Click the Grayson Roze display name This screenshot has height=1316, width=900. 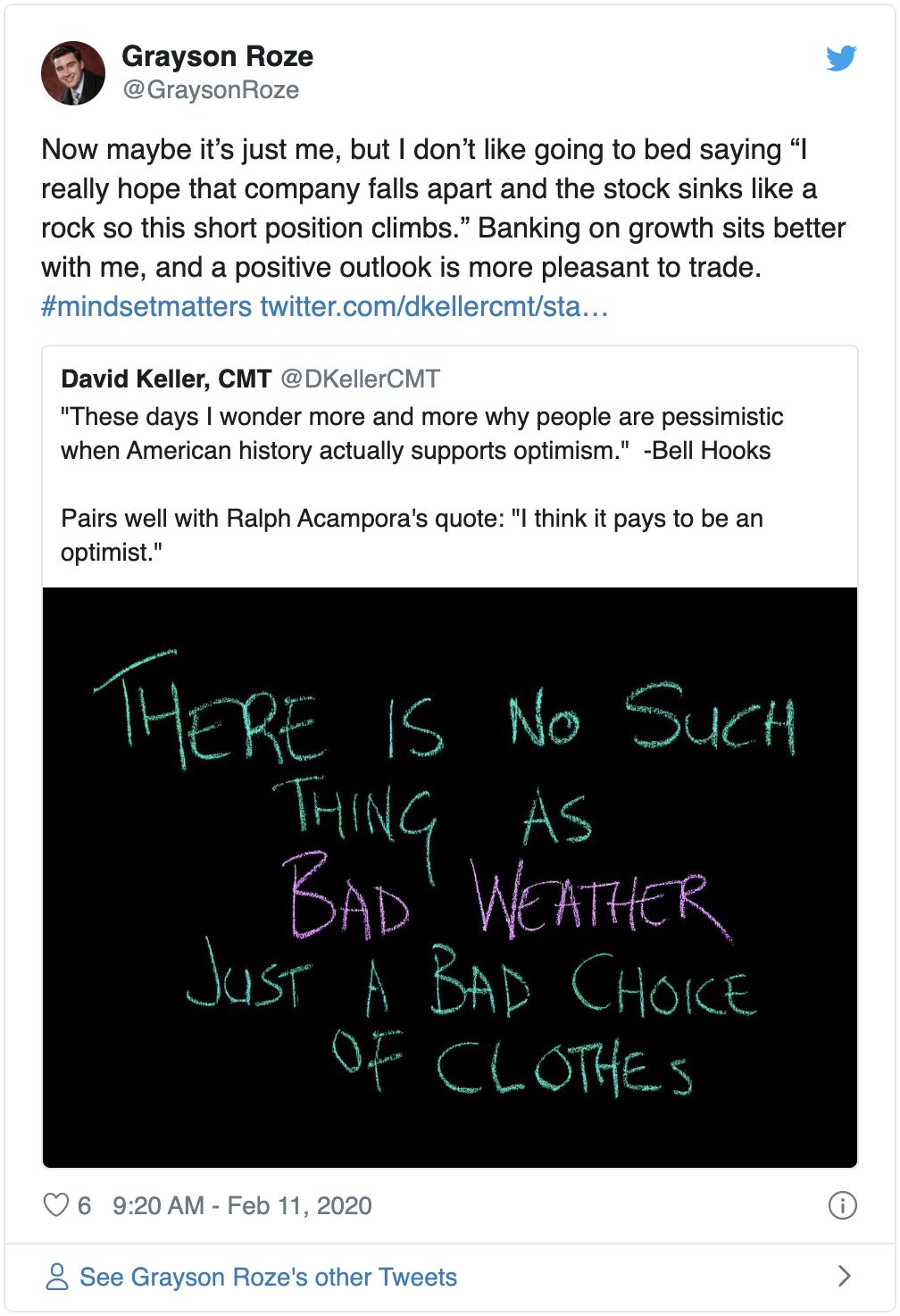[217, 57]
